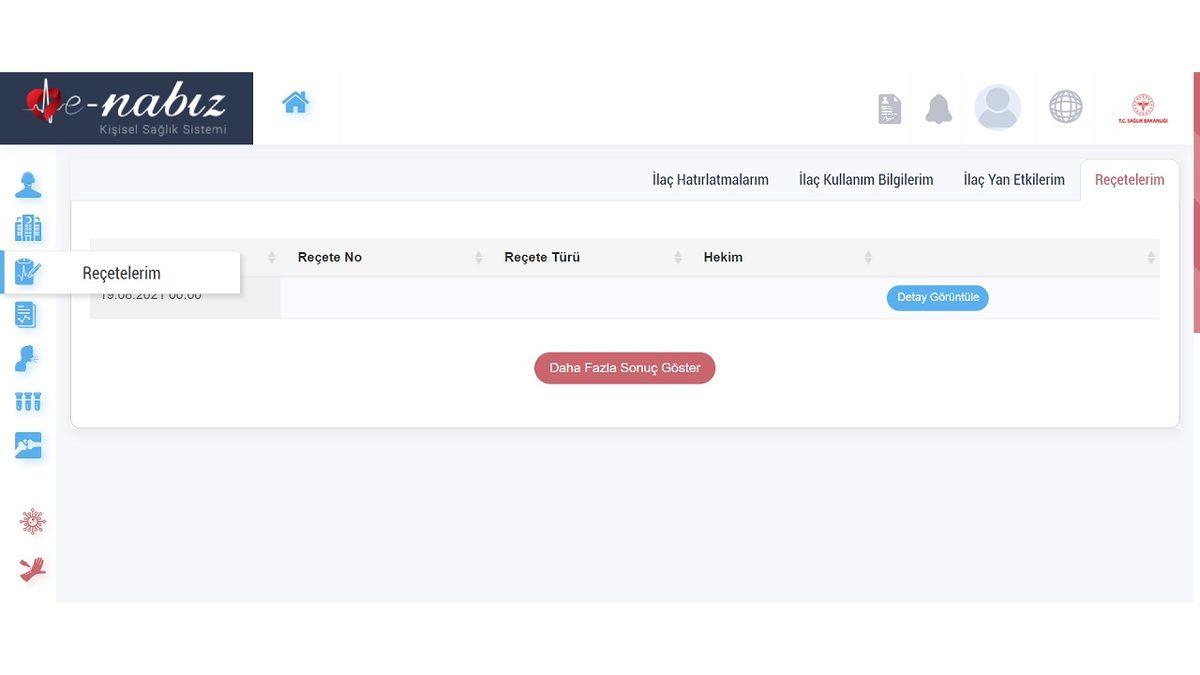
Task: Open the lab test tubes sidebar icon
Action: 28,402
